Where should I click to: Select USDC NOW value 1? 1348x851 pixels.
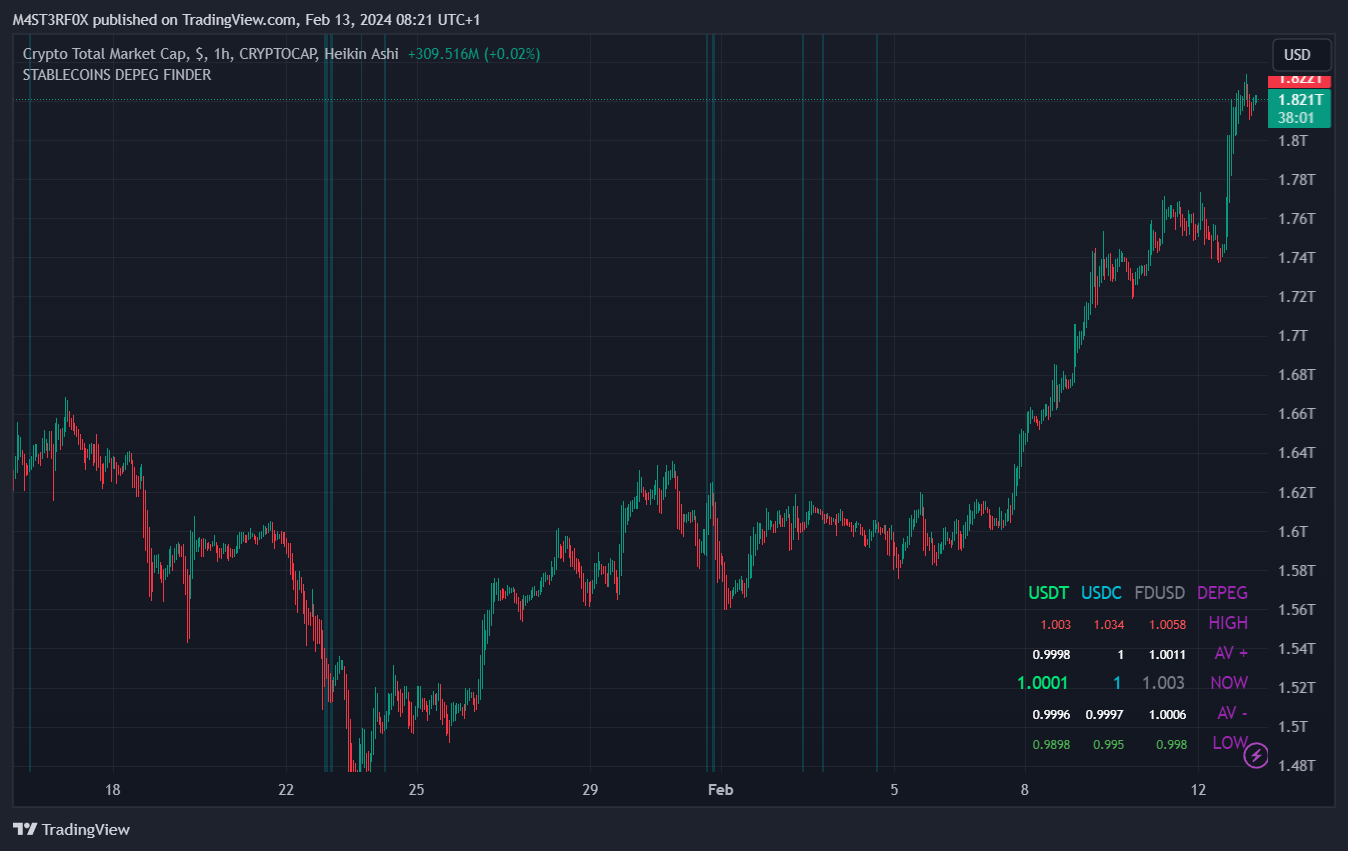pyautogui.click(x=1117, y=683)
